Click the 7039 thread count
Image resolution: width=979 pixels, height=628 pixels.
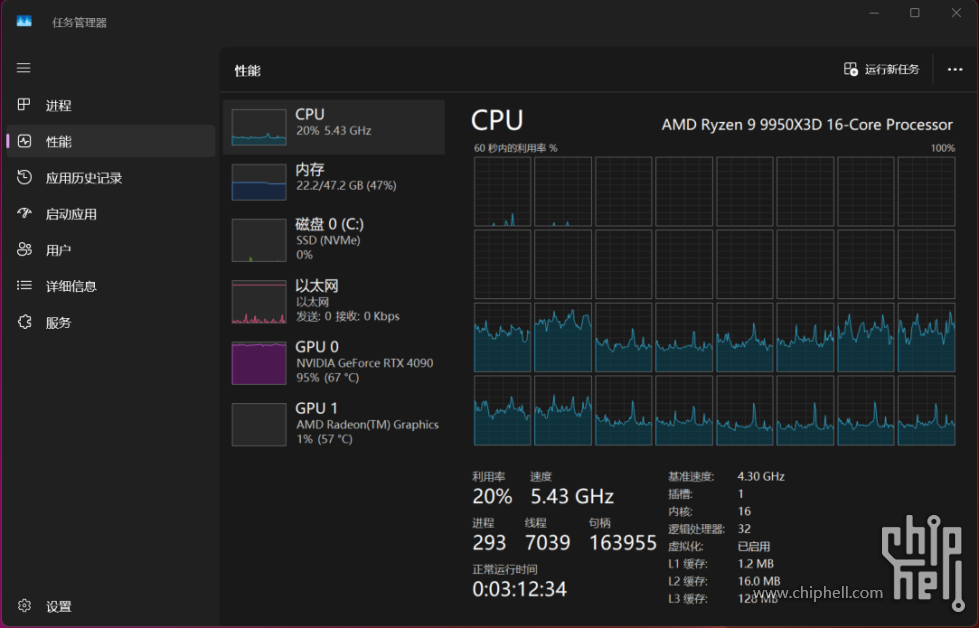(548, 542)
